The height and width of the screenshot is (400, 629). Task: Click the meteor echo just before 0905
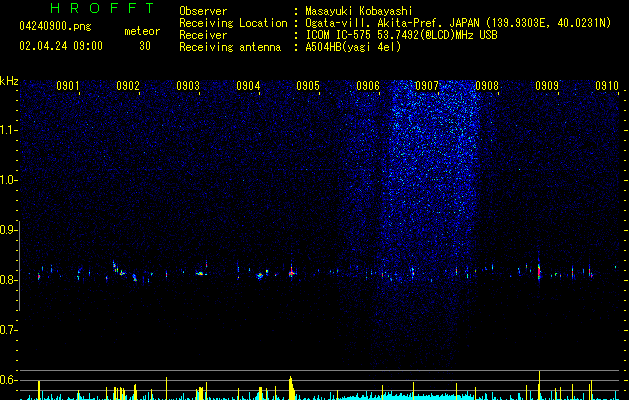(292, 272)
